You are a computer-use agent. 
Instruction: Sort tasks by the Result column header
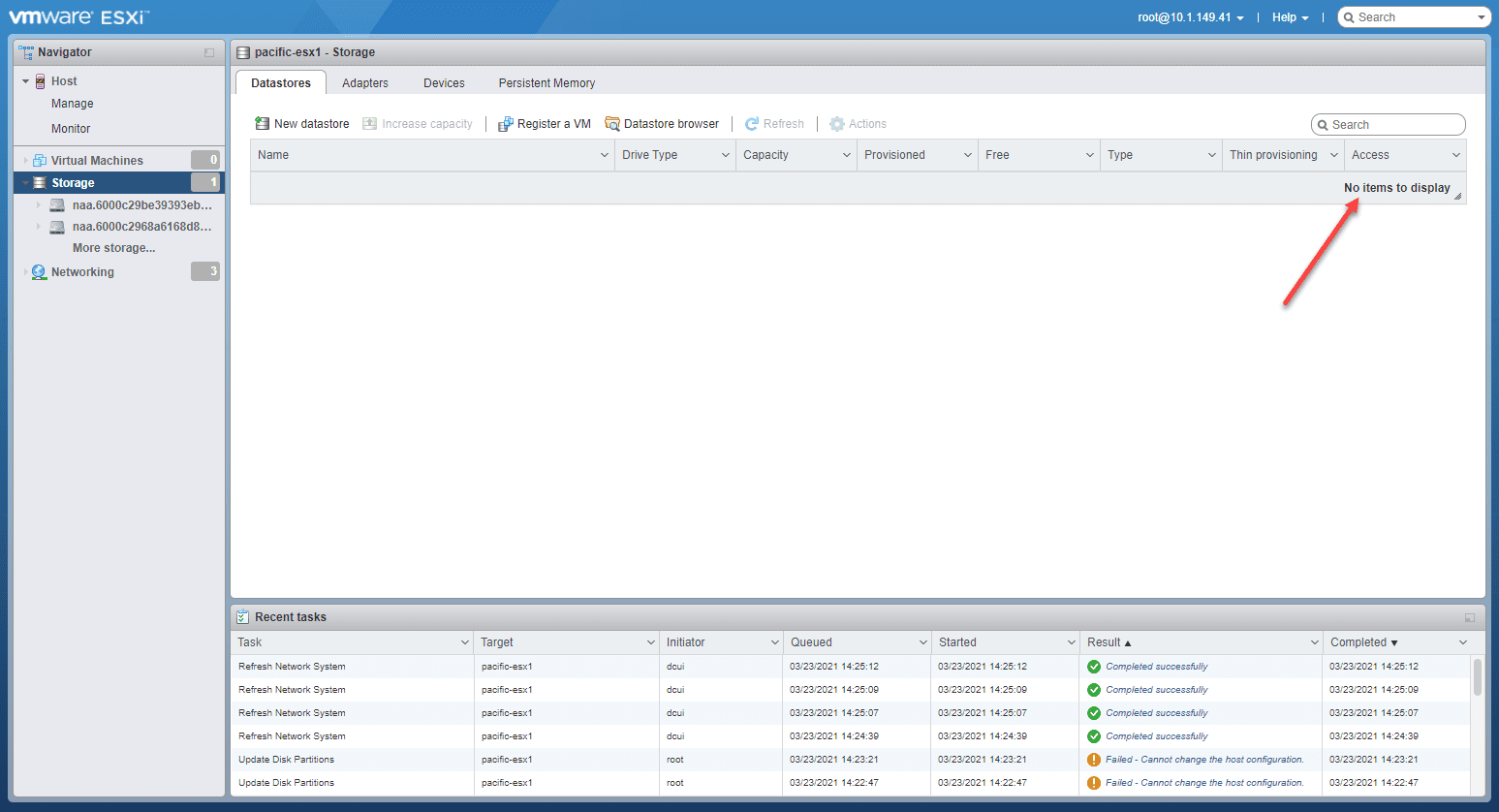(x=1201, y=642)
